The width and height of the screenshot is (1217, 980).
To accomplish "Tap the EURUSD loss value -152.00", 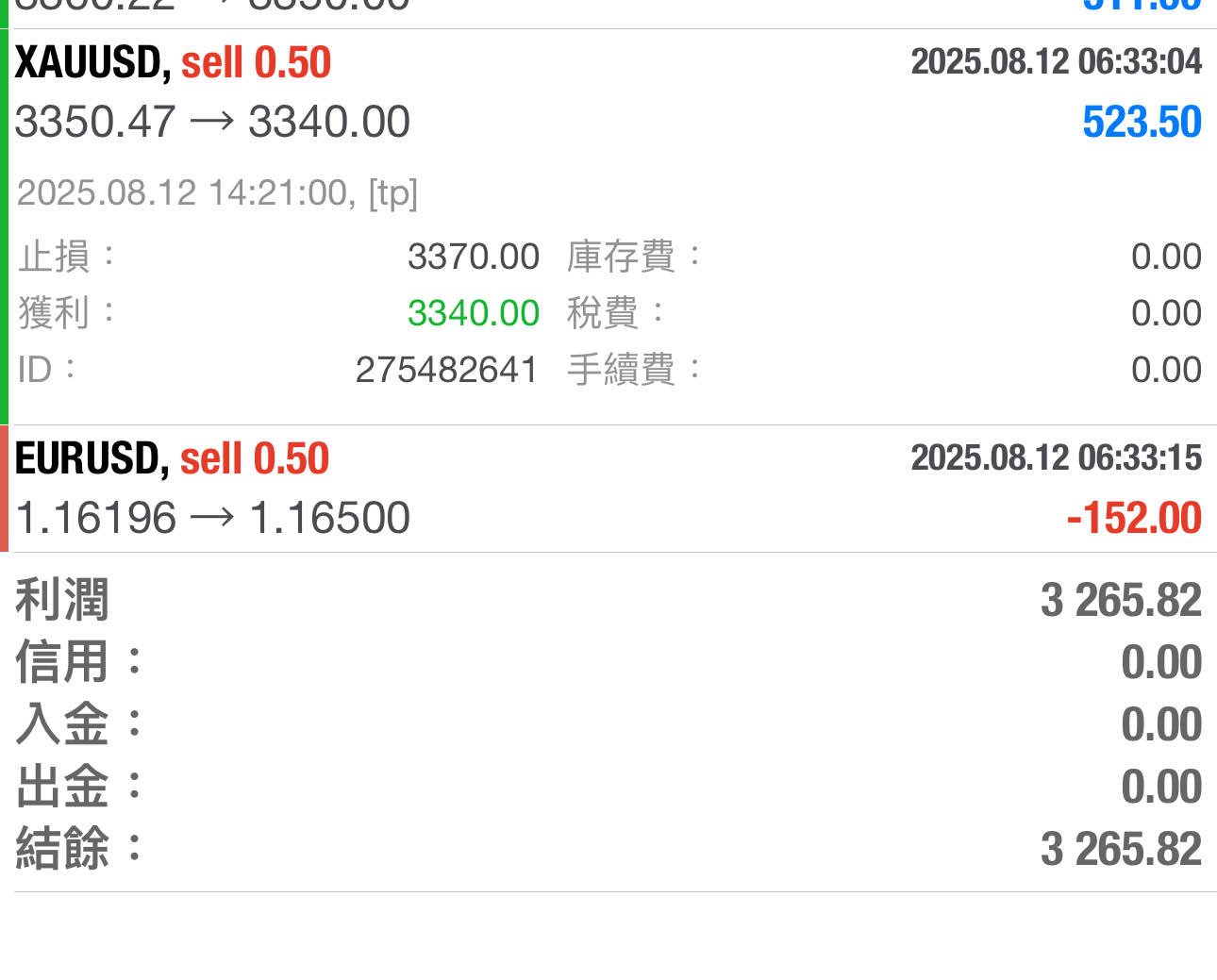I will 1134,519.
